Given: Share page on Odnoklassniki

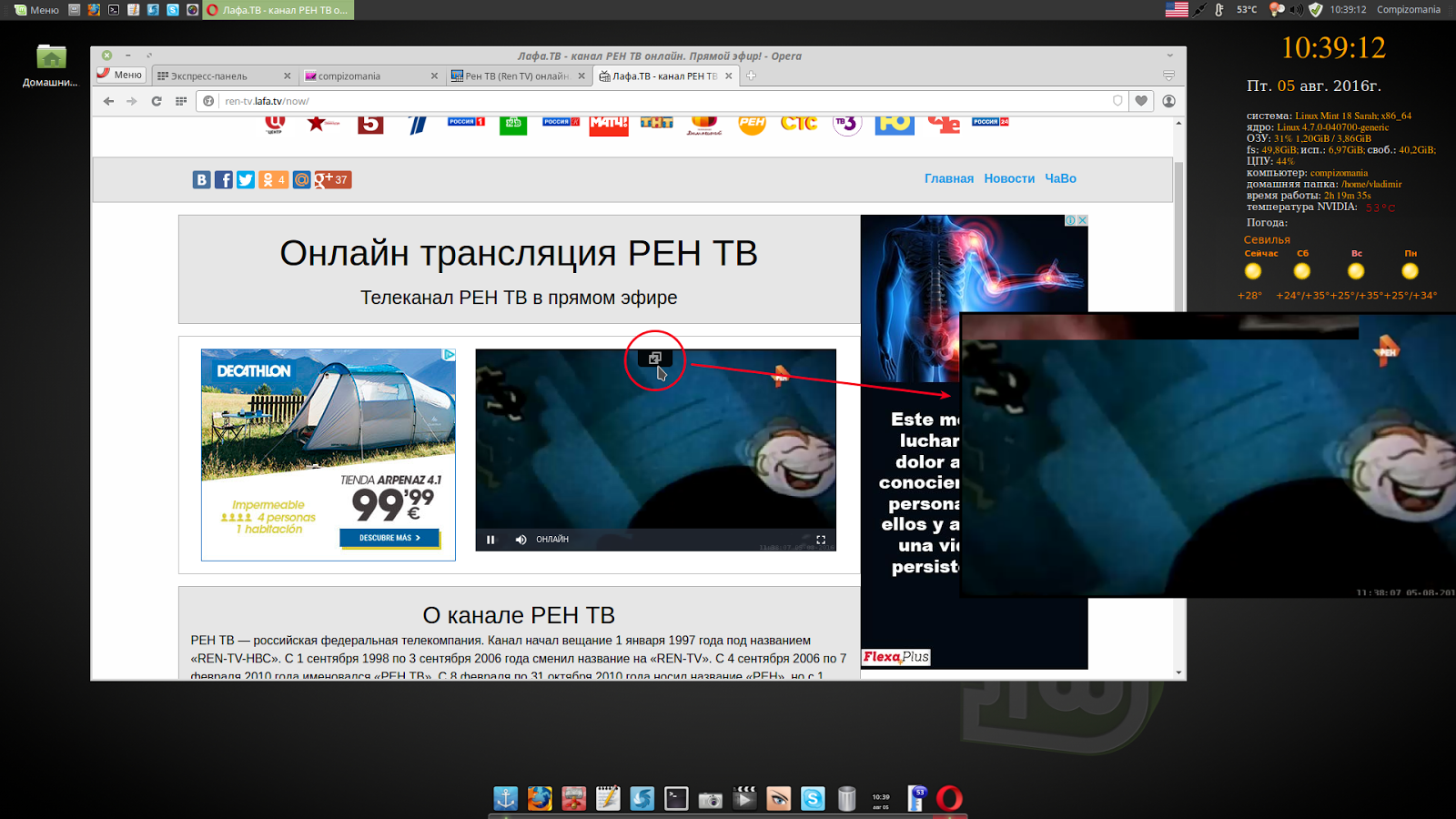Looking at the screenshot, I should pyautogui.click(x=274, y=180).
